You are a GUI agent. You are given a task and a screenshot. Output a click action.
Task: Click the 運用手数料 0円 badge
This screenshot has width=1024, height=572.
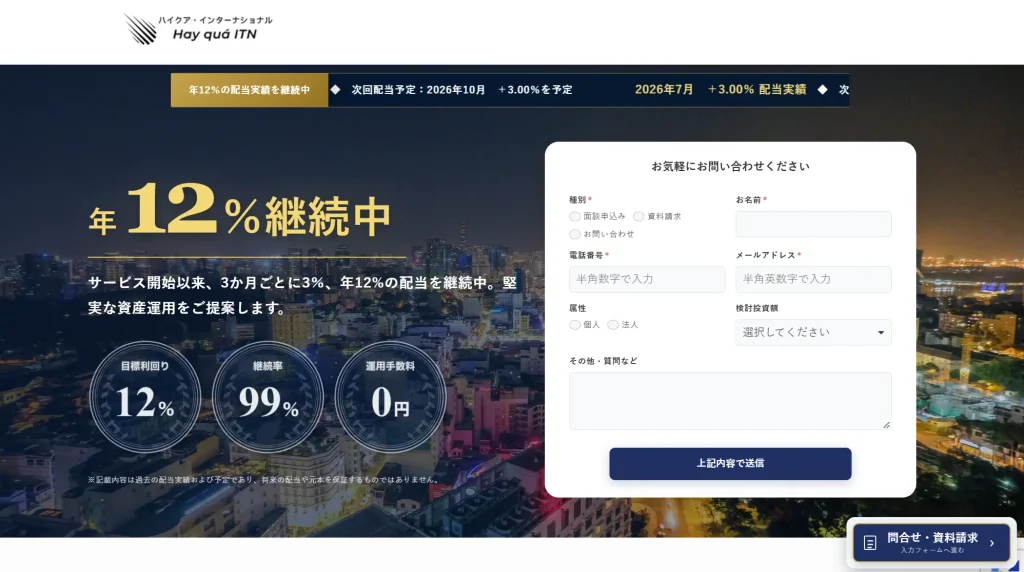pos(391,397)
